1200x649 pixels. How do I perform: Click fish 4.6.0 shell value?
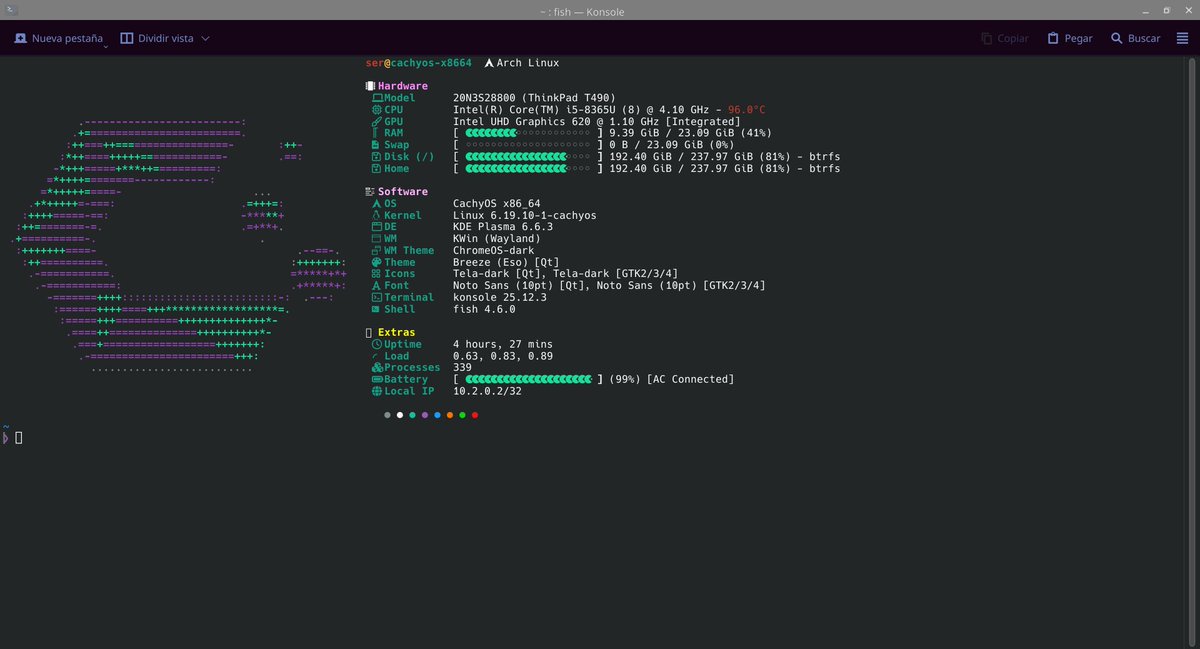click(485, 309)
